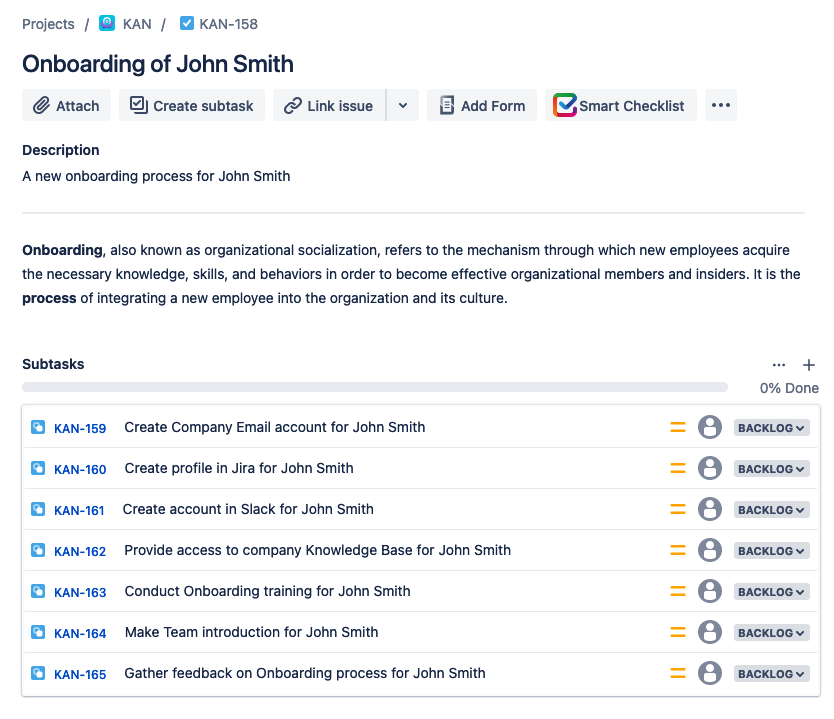Open the Backlog status dropdown for KAN-160

pyautogui.click(x=772, y=469)
